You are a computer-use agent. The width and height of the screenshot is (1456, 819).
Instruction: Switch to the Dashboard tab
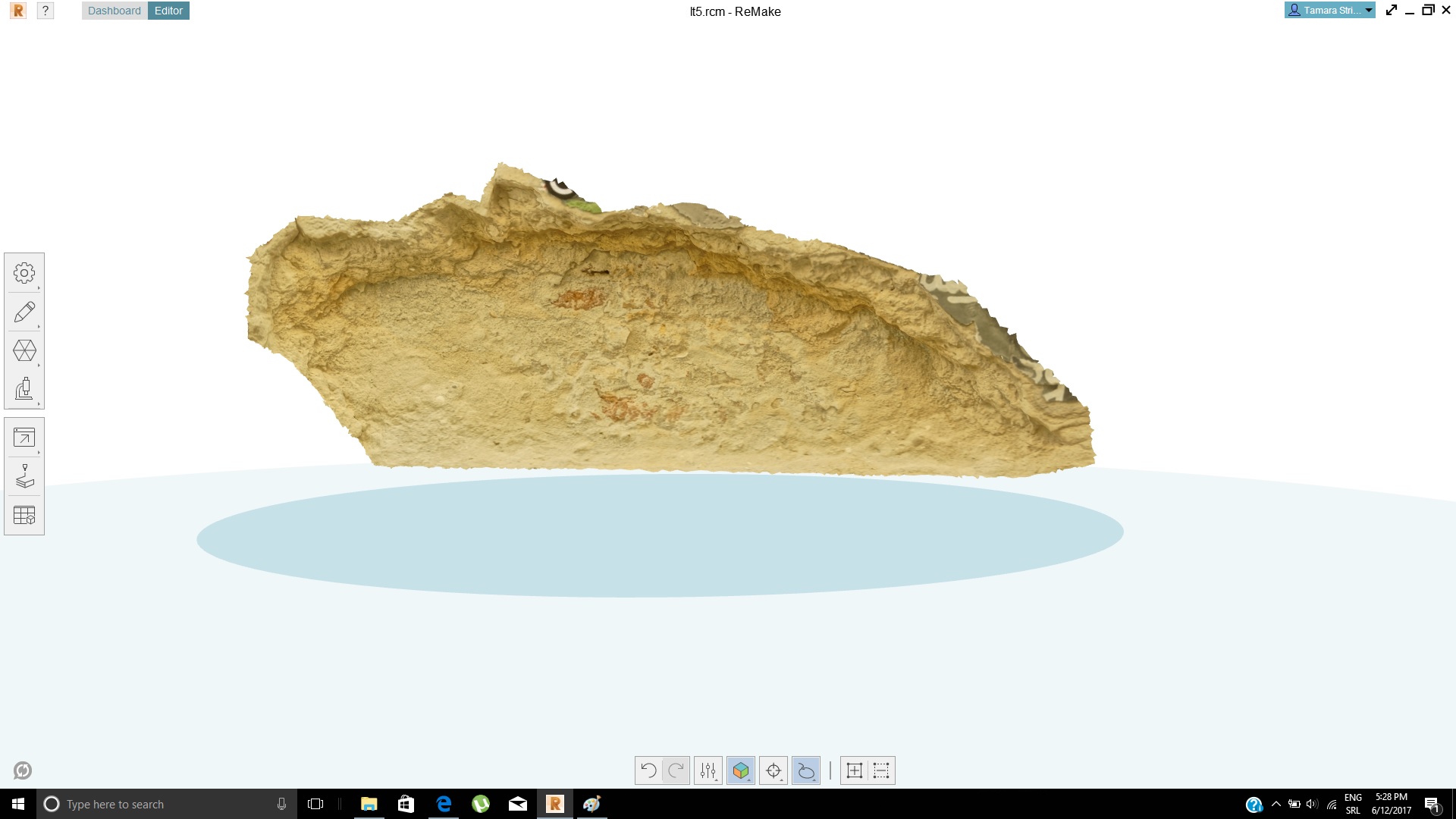115,11
